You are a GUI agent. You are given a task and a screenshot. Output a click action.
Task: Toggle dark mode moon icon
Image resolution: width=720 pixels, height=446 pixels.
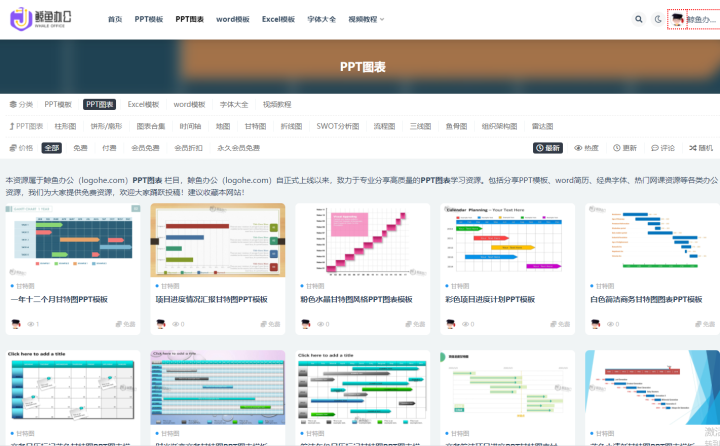[x=658, y=19]
